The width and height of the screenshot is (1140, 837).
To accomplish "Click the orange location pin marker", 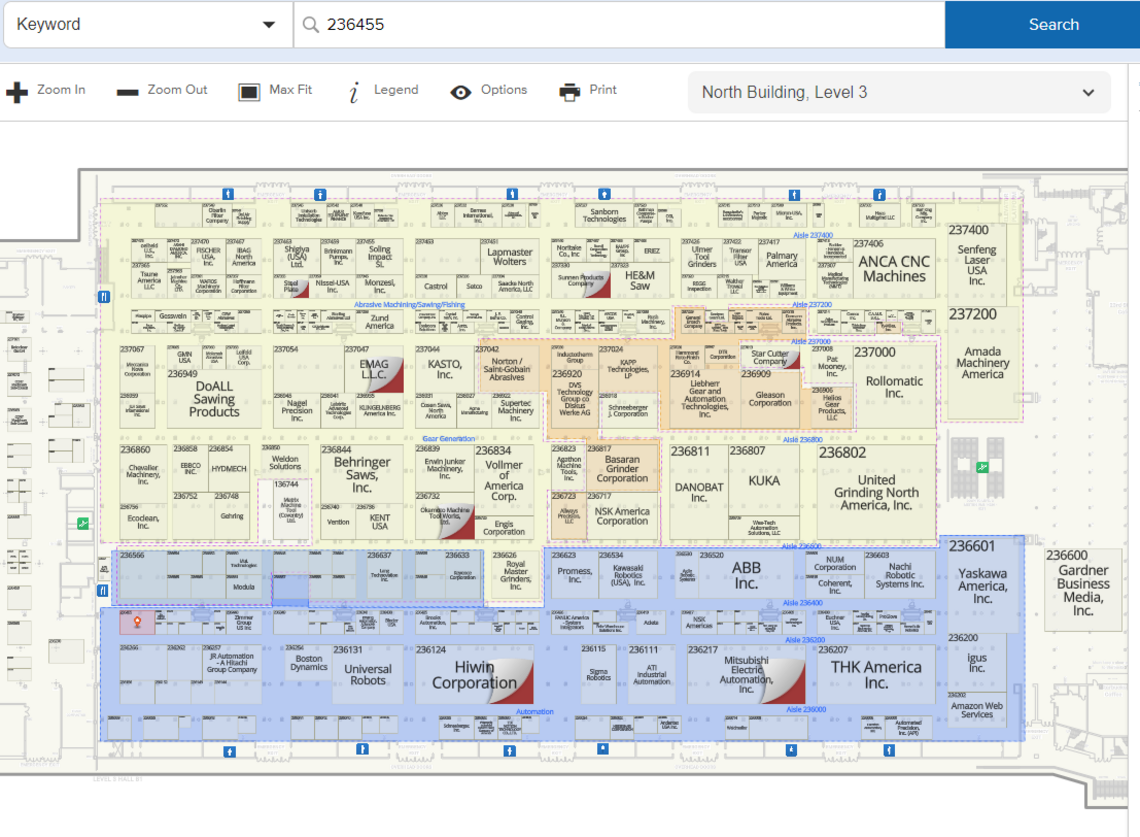I will 137,622.
